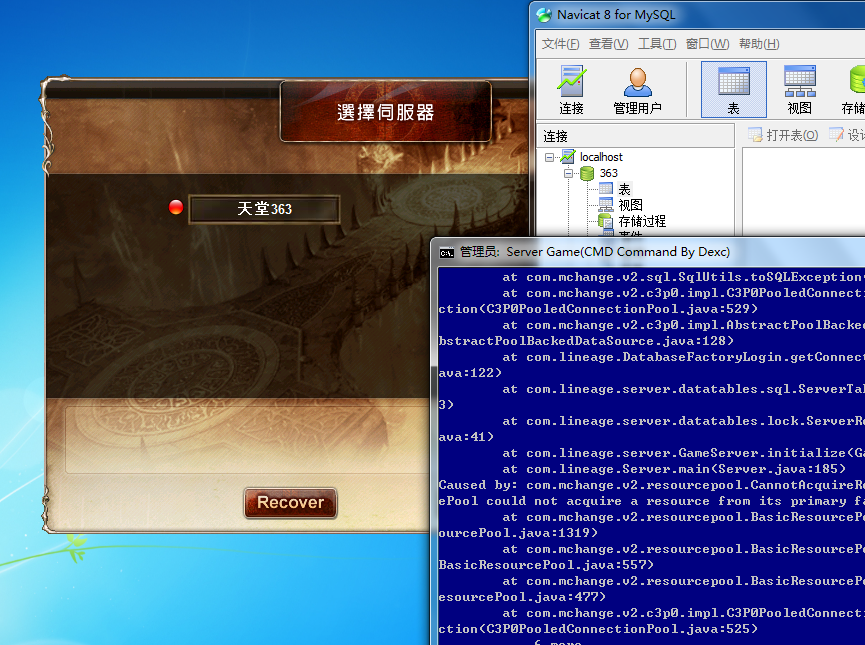Click the 存储过程 stored procedure icon
Screen dimensions: 865x645
pos(606,221)
